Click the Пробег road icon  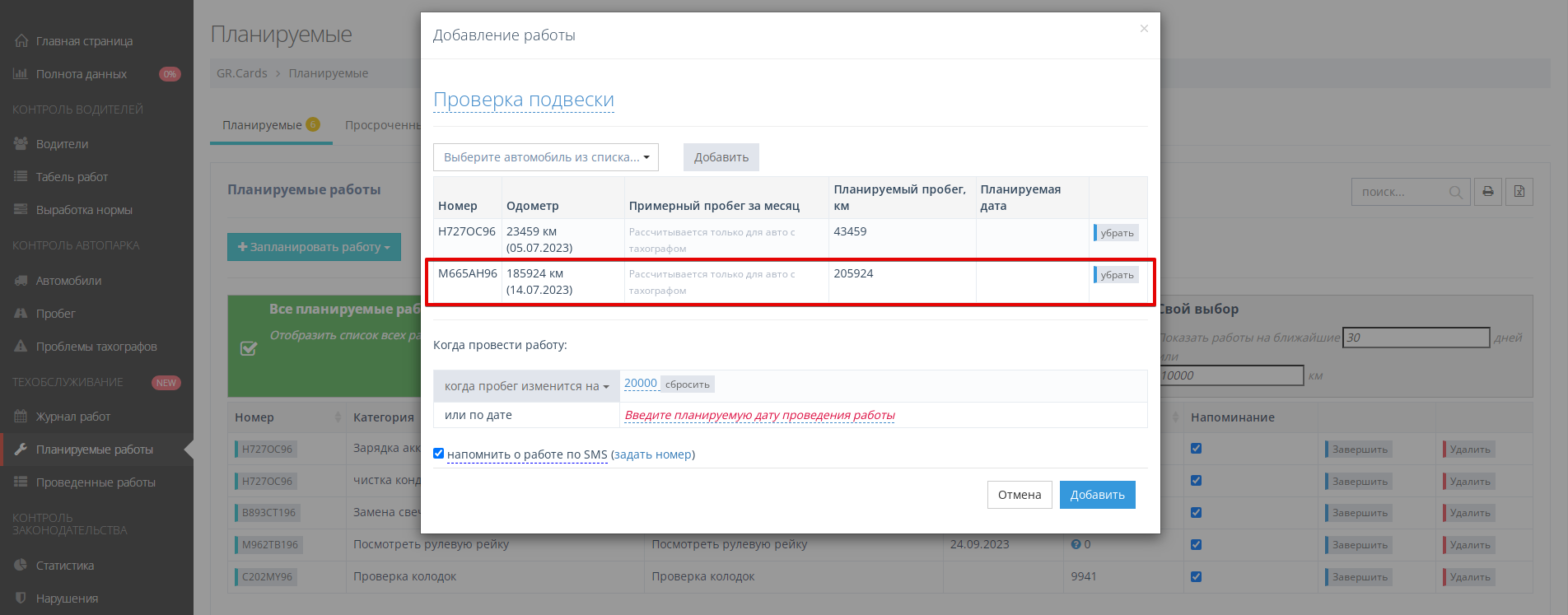21,314
